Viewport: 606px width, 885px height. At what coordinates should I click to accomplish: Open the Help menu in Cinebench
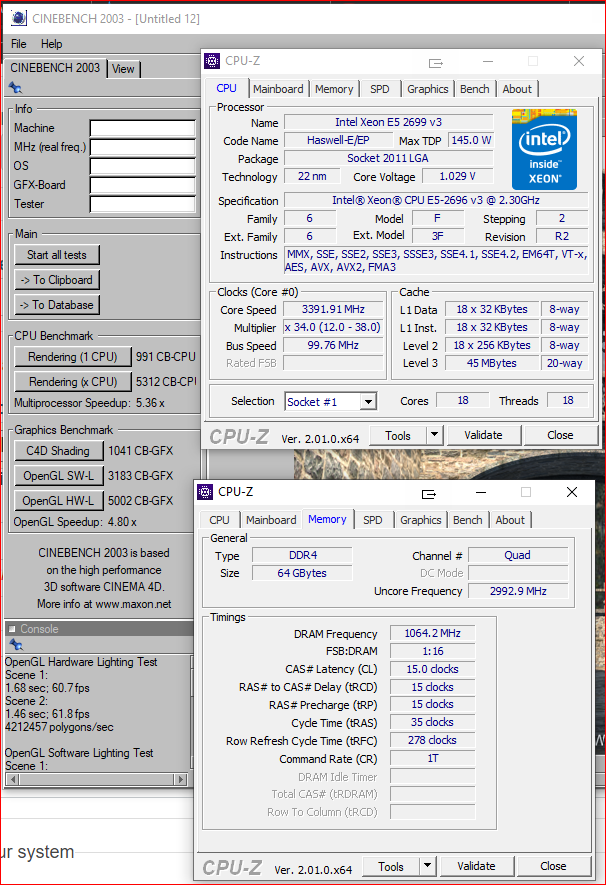tap(51, 44)
